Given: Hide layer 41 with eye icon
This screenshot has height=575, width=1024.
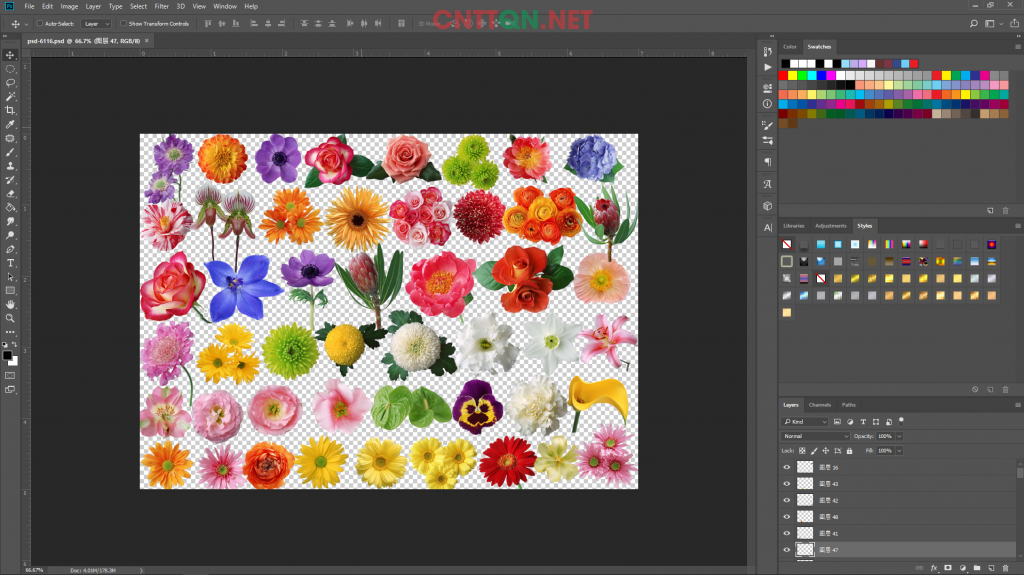Looking at the screenshot, I should tap(787, 533).
